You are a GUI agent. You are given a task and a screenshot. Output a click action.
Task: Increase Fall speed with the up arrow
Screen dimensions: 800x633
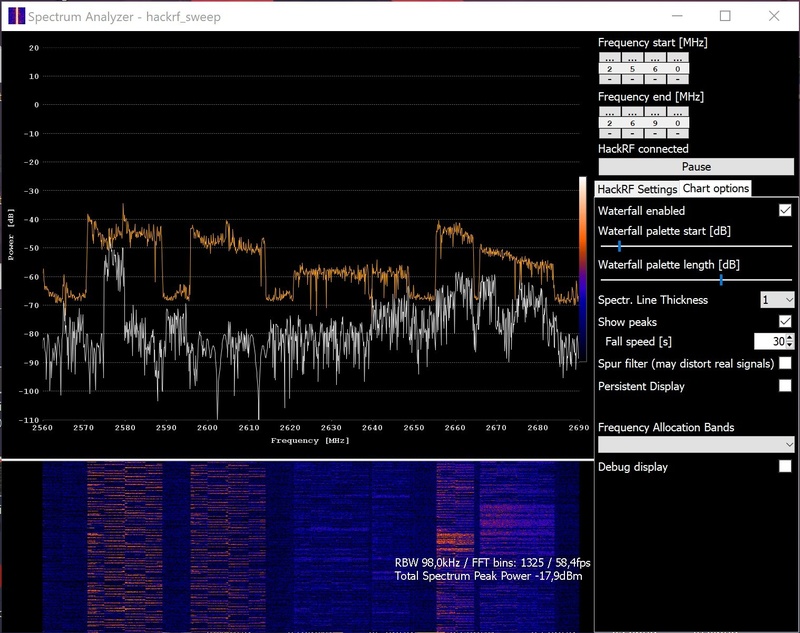[790, 338]
